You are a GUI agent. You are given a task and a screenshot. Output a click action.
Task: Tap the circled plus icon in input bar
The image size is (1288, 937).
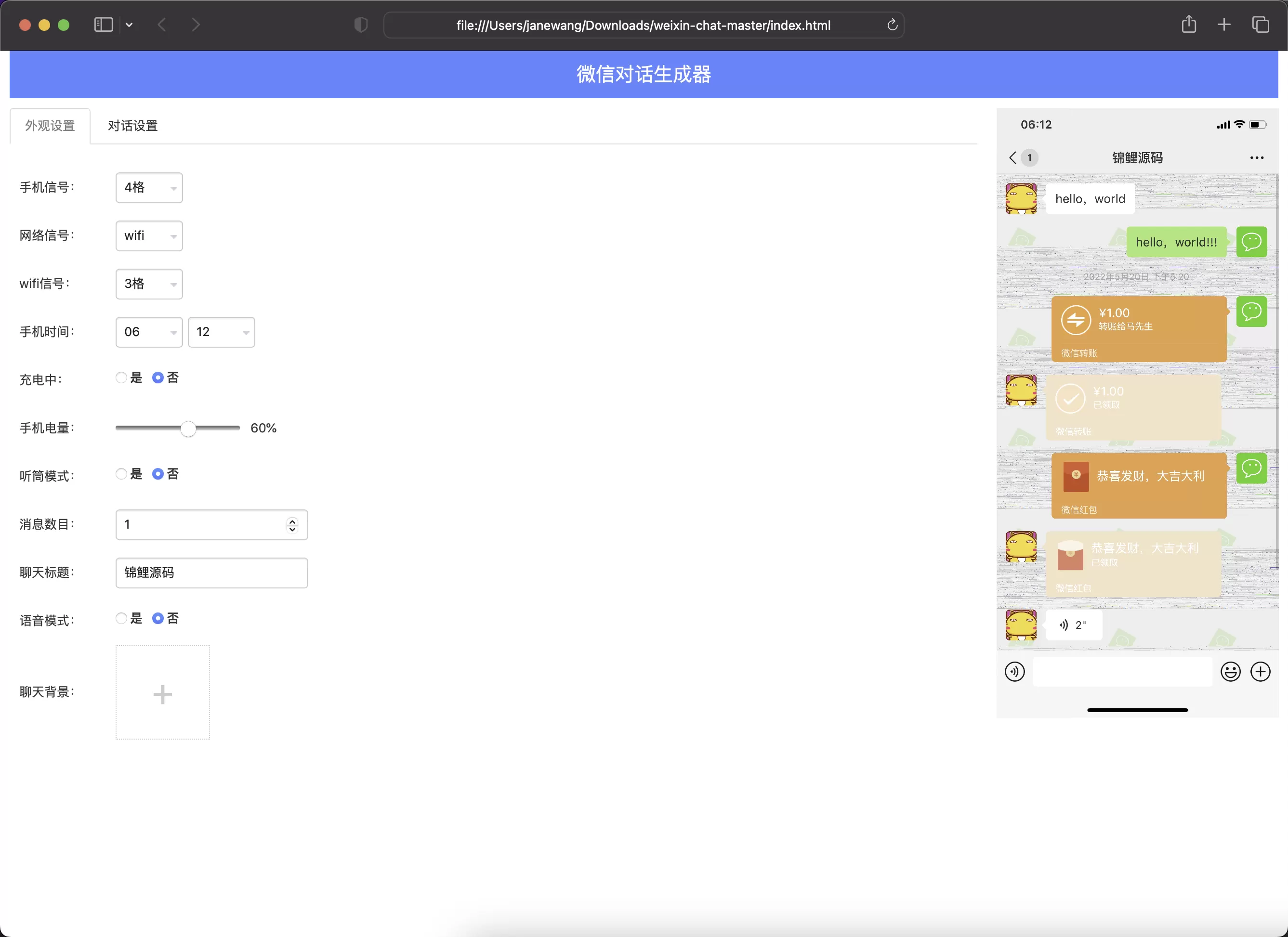click(x=1261, y=672)
